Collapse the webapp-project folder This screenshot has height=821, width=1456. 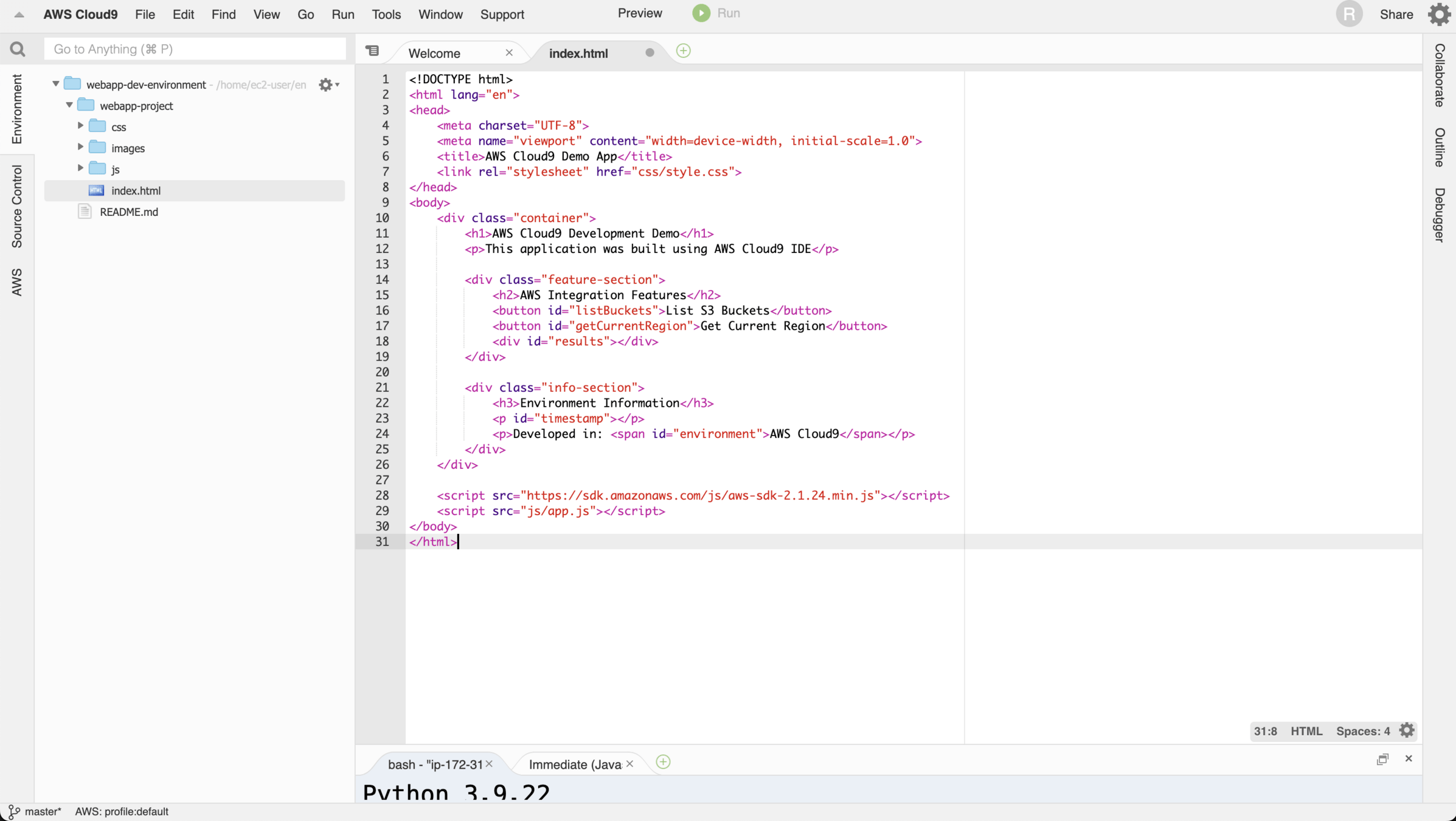point(69,105)
